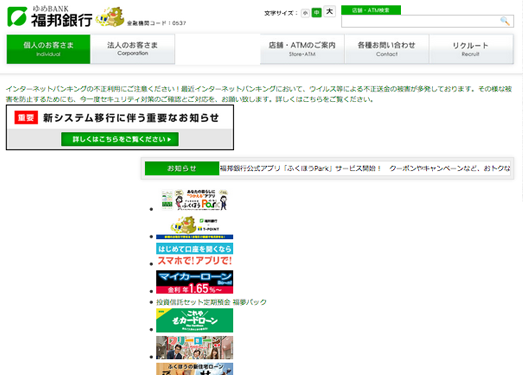The image size is (523, 375).
Task: Click the 金融機関コード 0537 text
Action: point(156,23)
